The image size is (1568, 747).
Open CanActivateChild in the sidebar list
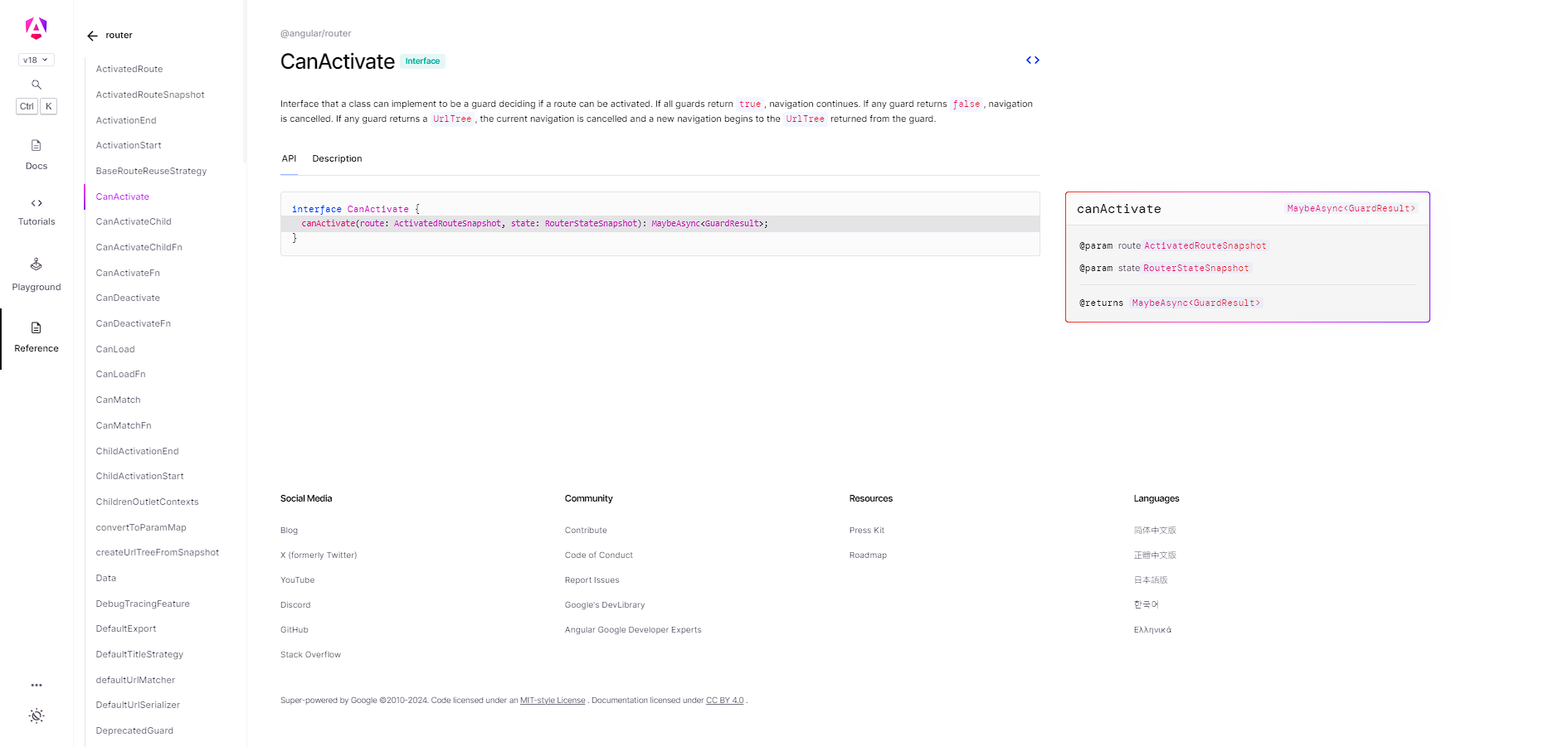click(x=134, y=222)
